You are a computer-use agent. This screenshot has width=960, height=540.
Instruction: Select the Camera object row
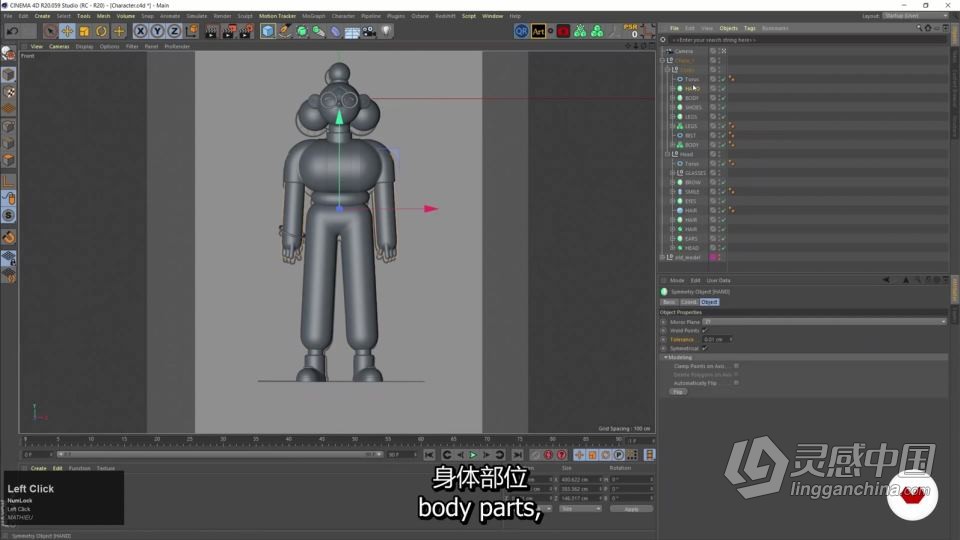coord(684,51)
